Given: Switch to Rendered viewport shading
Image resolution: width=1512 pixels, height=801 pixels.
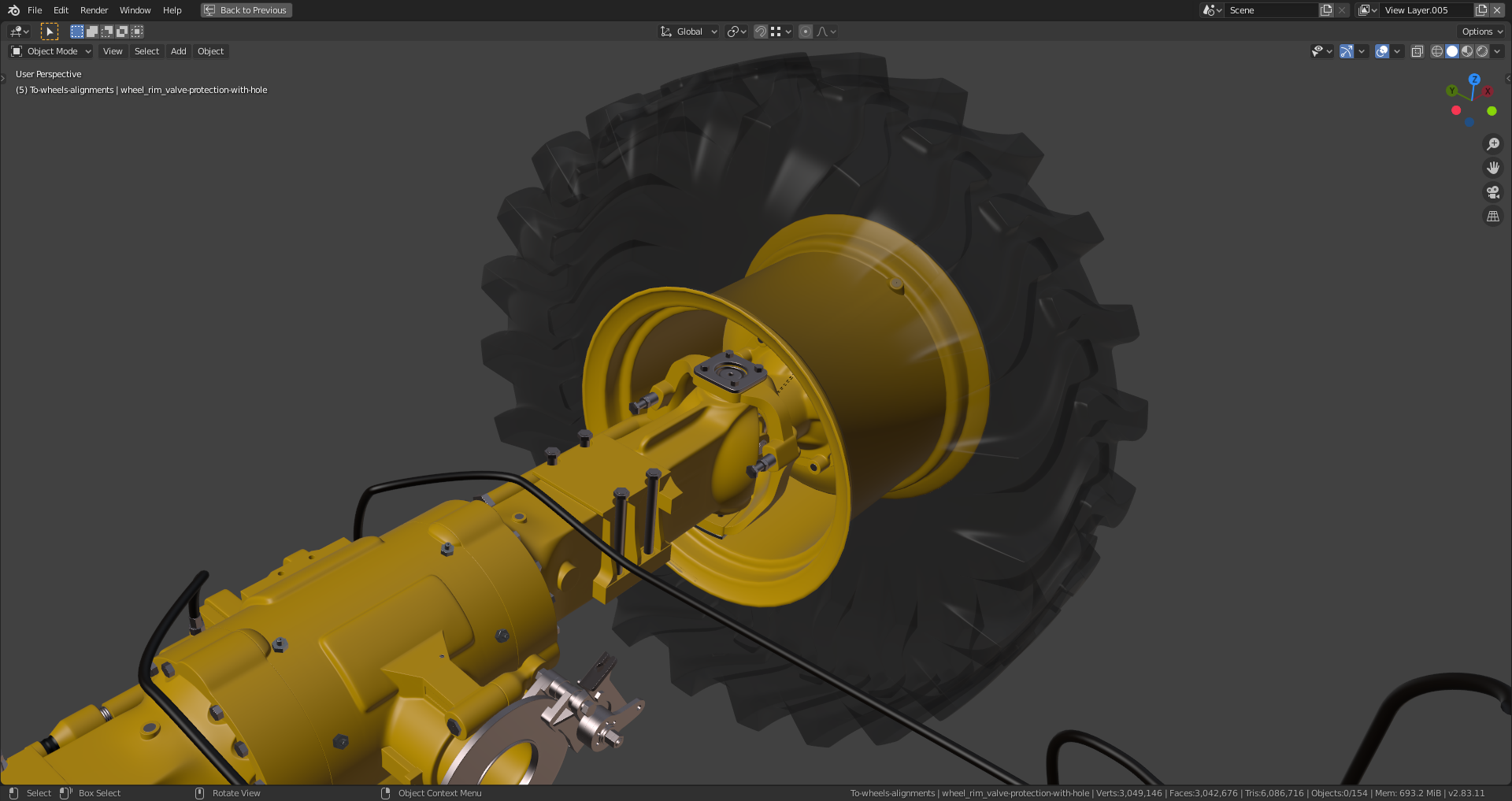Looking at the screenshot, I should pos(1482,51).
